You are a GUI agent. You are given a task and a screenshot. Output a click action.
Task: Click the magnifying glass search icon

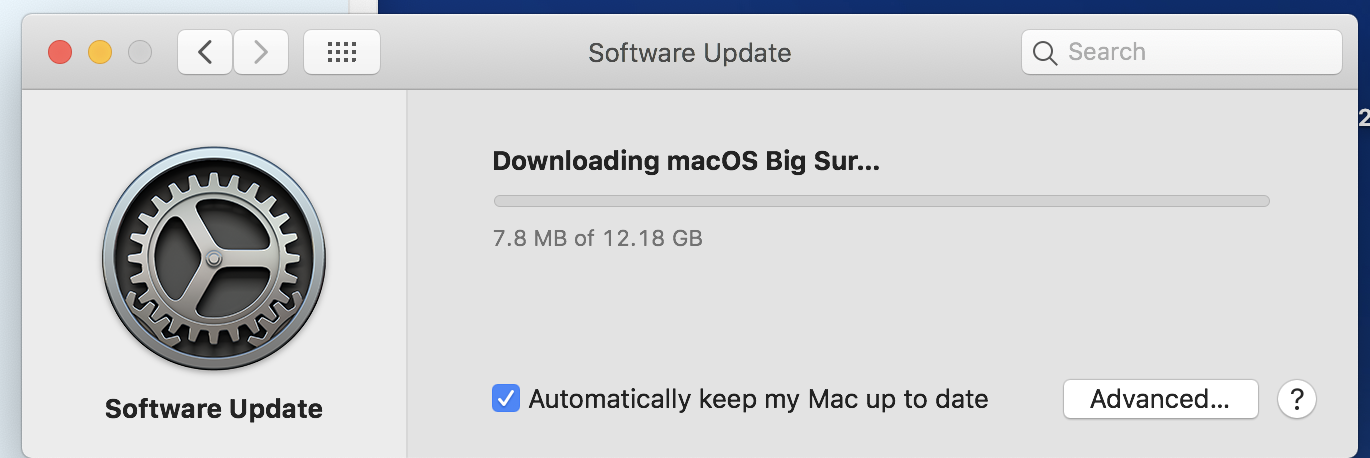(1045, 53)
